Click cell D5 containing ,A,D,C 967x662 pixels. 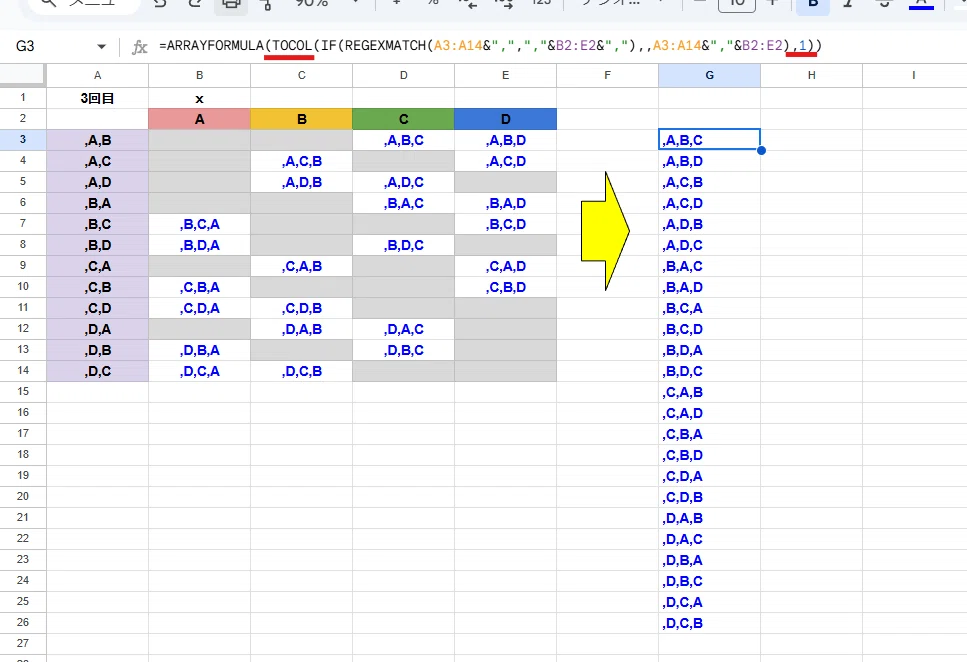pyautogui.click(x=403, y=182)
